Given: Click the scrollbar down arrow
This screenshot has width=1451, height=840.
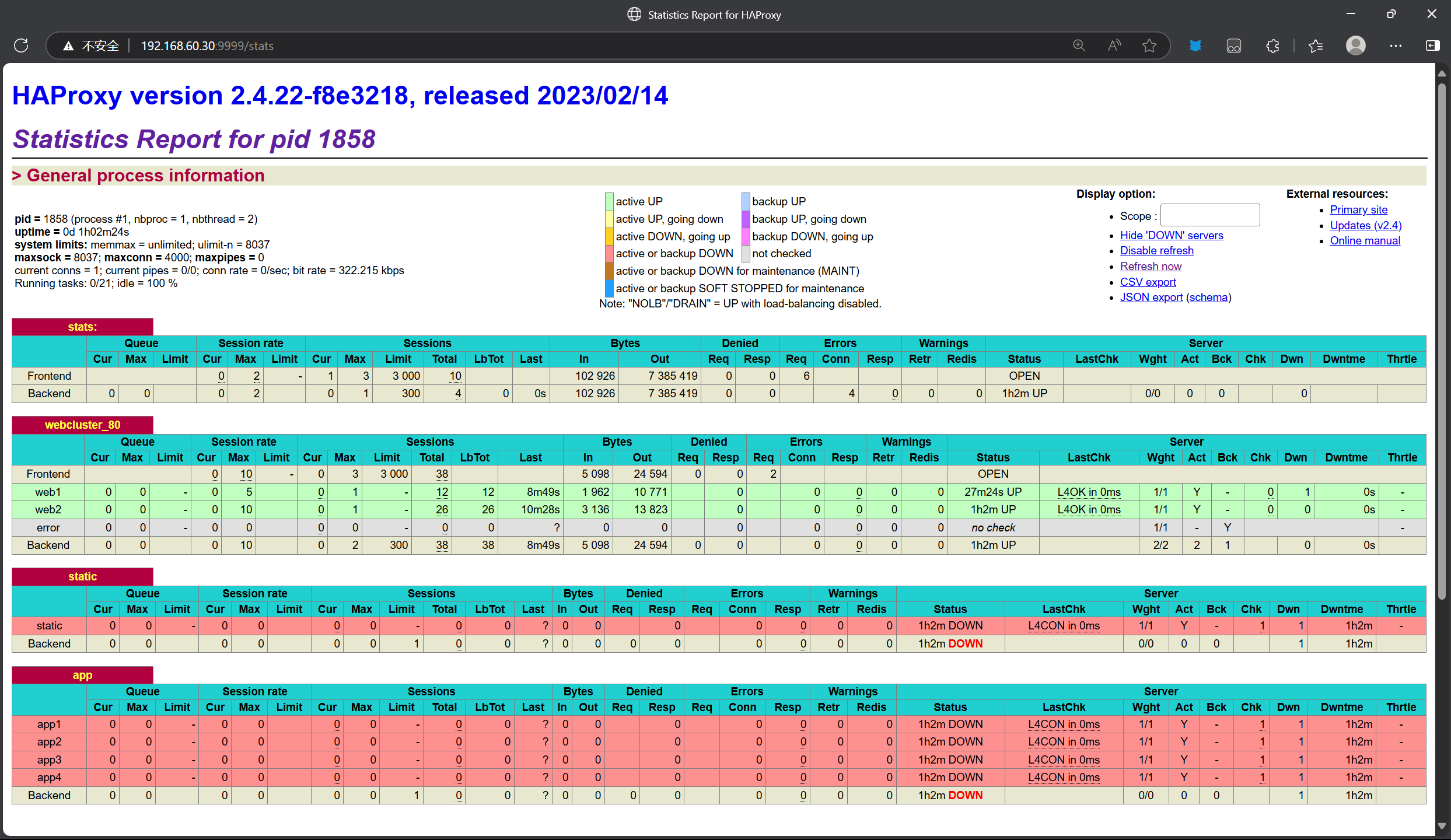Looking at the screenshot, I should [x=1442, y=826].
